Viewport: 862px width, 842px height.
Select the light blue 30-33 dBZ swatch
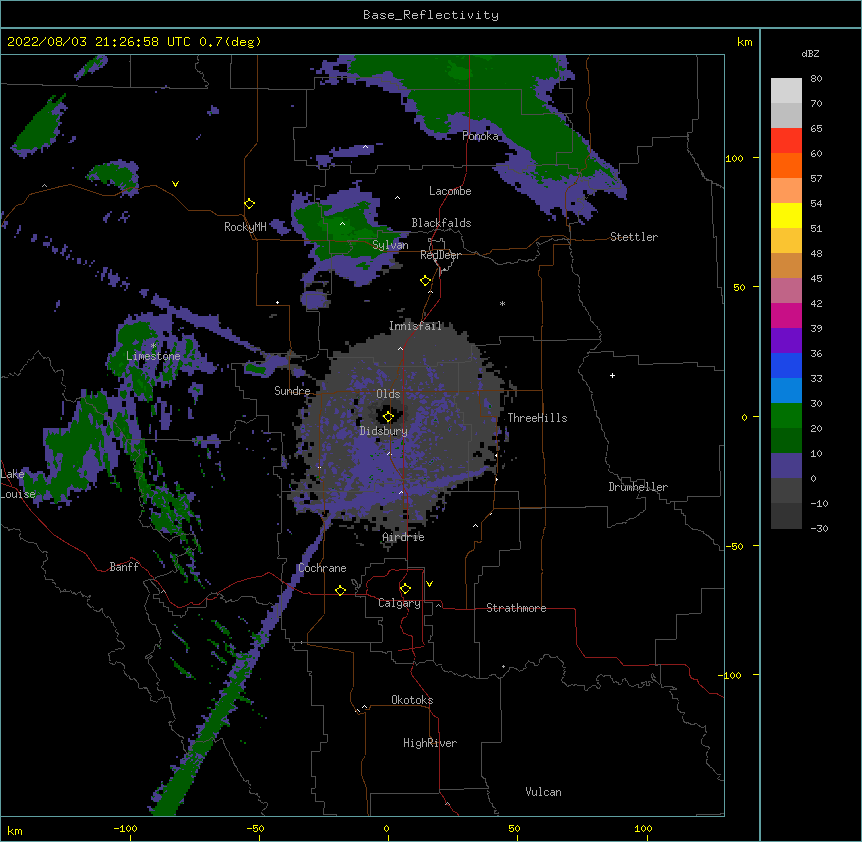point(786,391)
